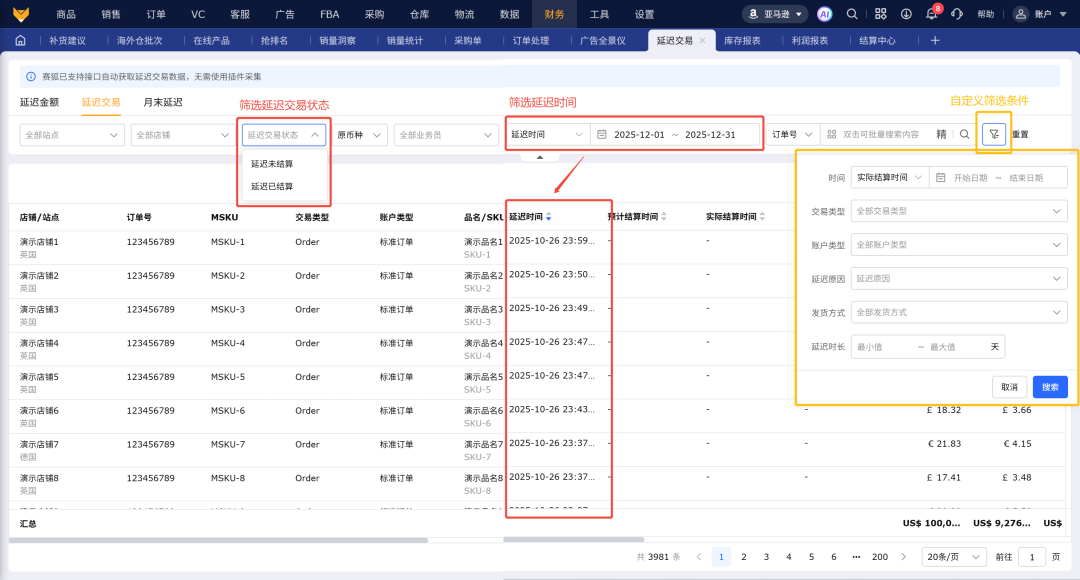This screenshot has width=1080, height=580.
Task: Open the 订单号 search type dropdown
Action: coord(793,134)
